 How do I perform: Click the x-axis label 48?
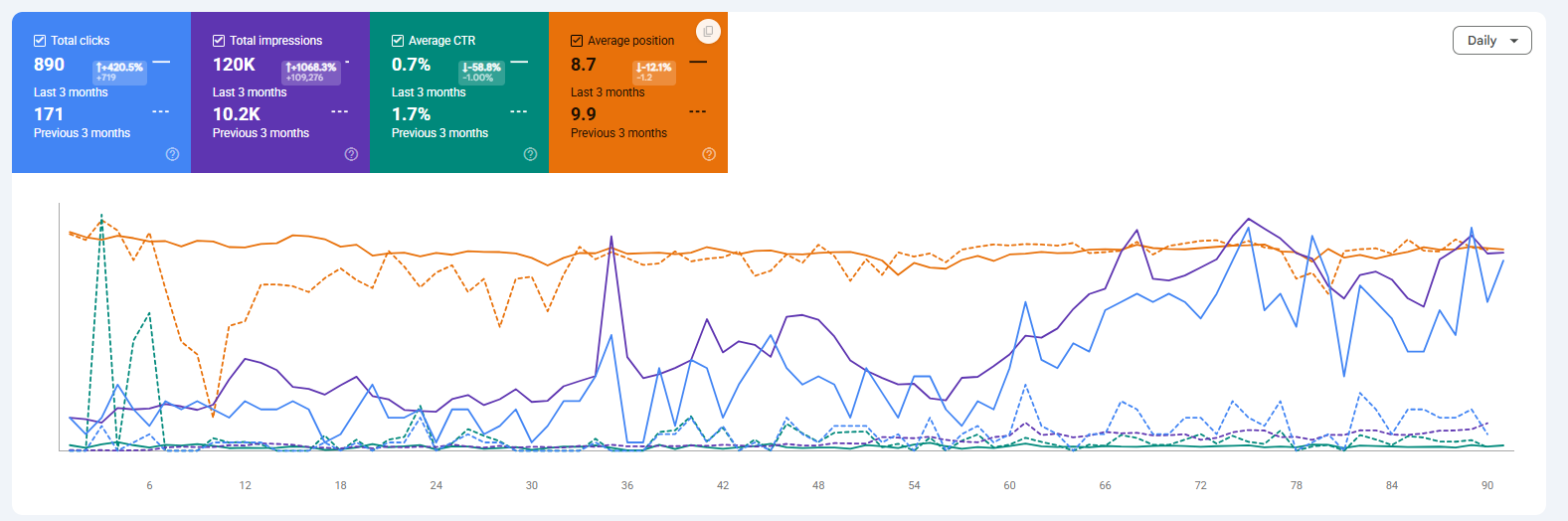click(x=818, y=485)
